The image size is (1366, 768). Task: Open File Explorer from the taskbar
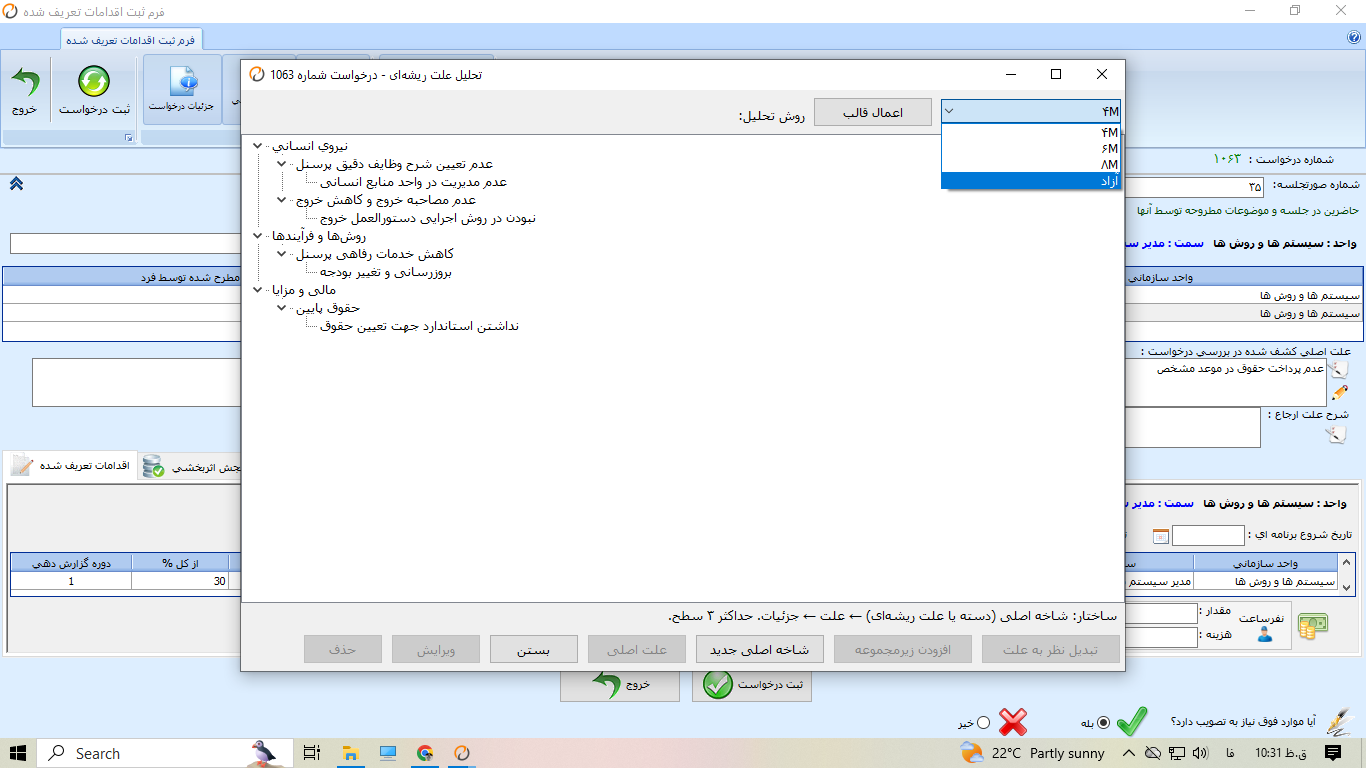coord(350,753)
